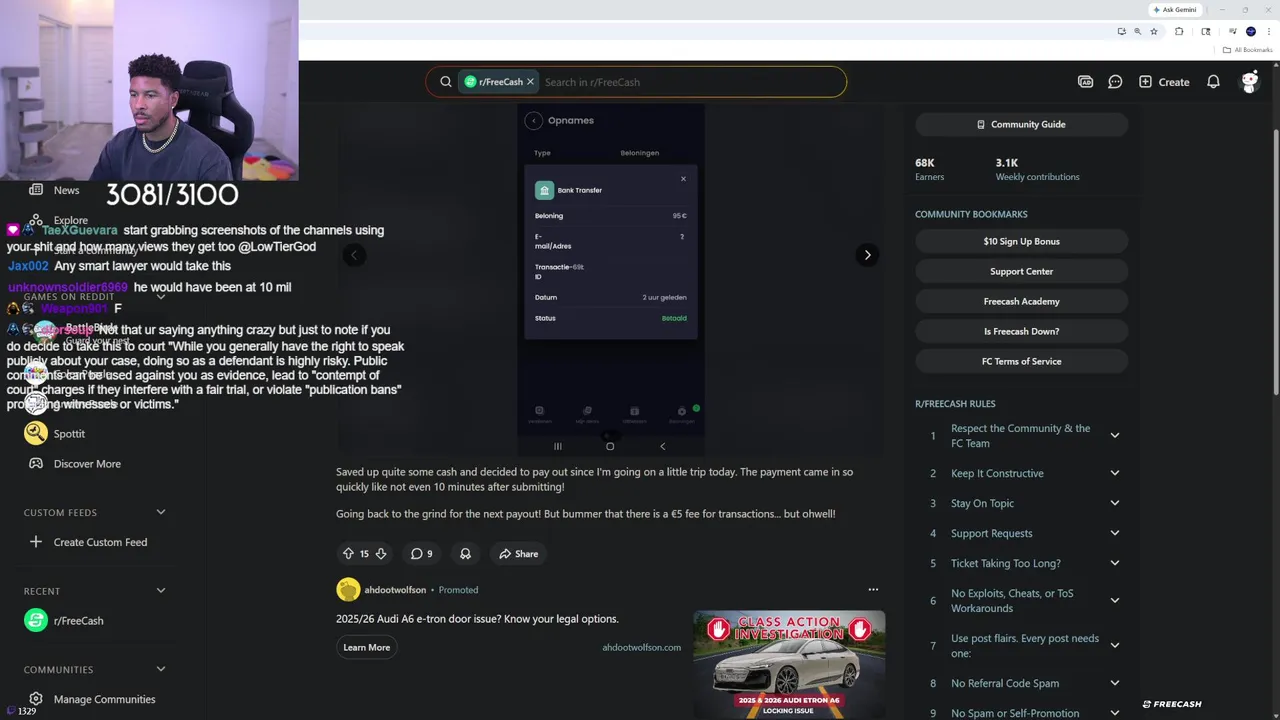1280x720 pixels.
Task: Open the Is Freecash Down? bookmark
Action: (1021, 331)
